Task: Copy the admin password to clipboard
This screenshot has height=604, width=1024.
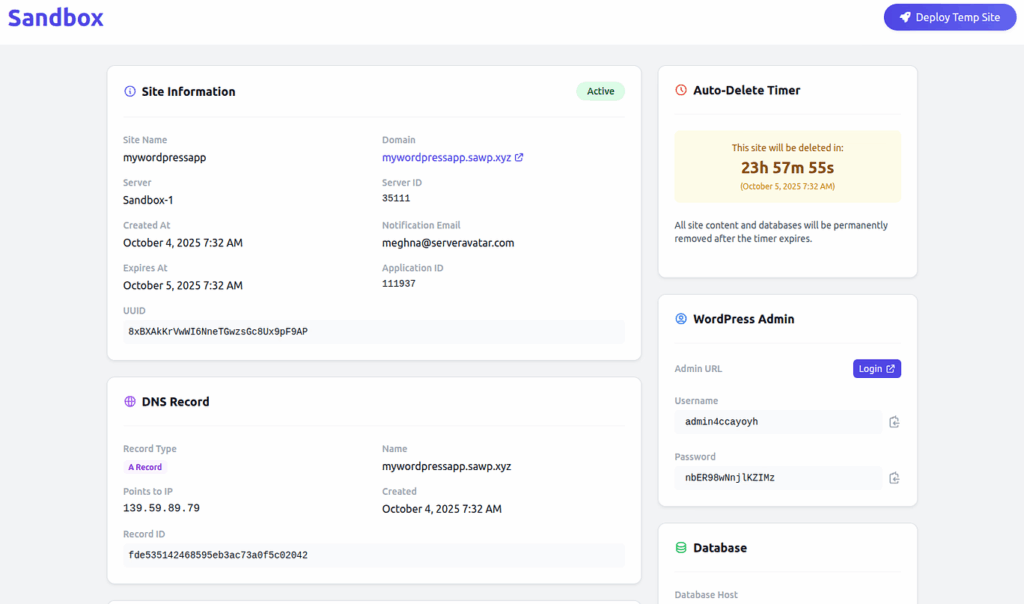Action: [x=894, y=478]
